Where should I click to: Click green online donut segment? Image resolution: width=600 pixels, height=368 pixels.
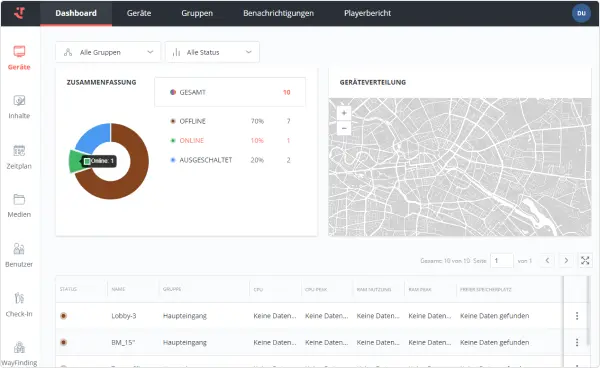click(x=75, y=161)
